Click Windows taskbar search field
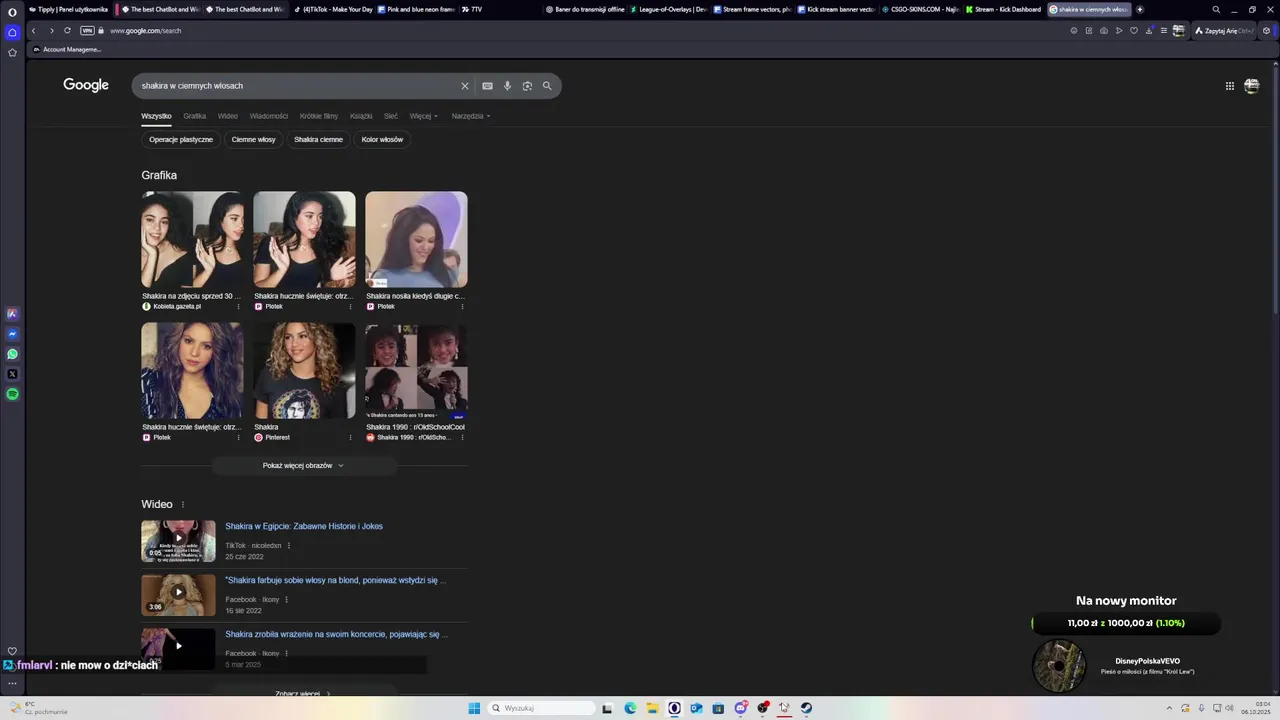 tap(540, 708)
